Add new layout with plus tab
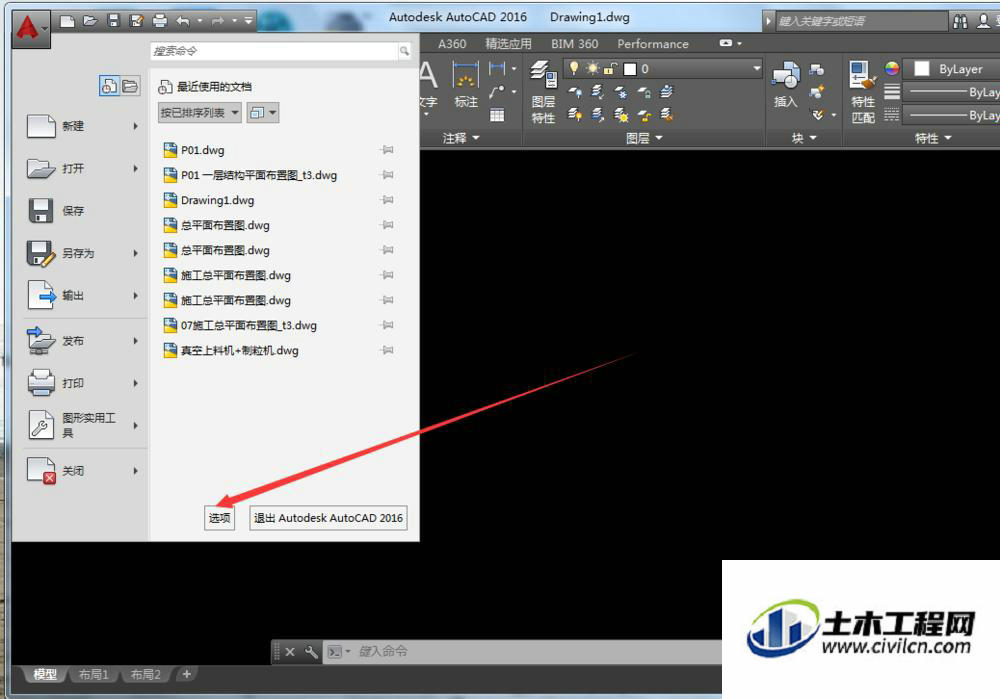The height and width of the screenshot is (699, 1000). pos(186,673)
